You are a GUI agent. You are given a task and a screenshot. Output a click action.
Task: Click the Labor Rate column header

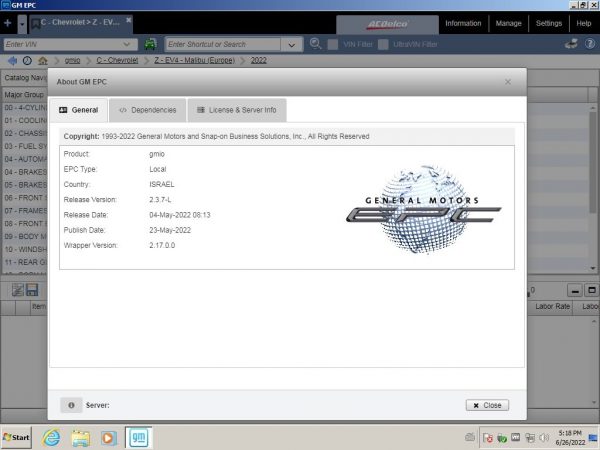552,307
